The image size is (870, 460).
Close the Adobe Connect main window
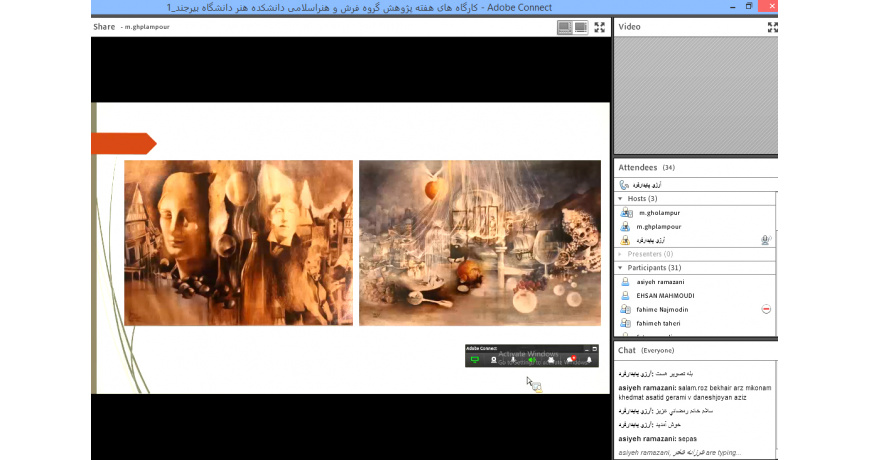point(772,7)
